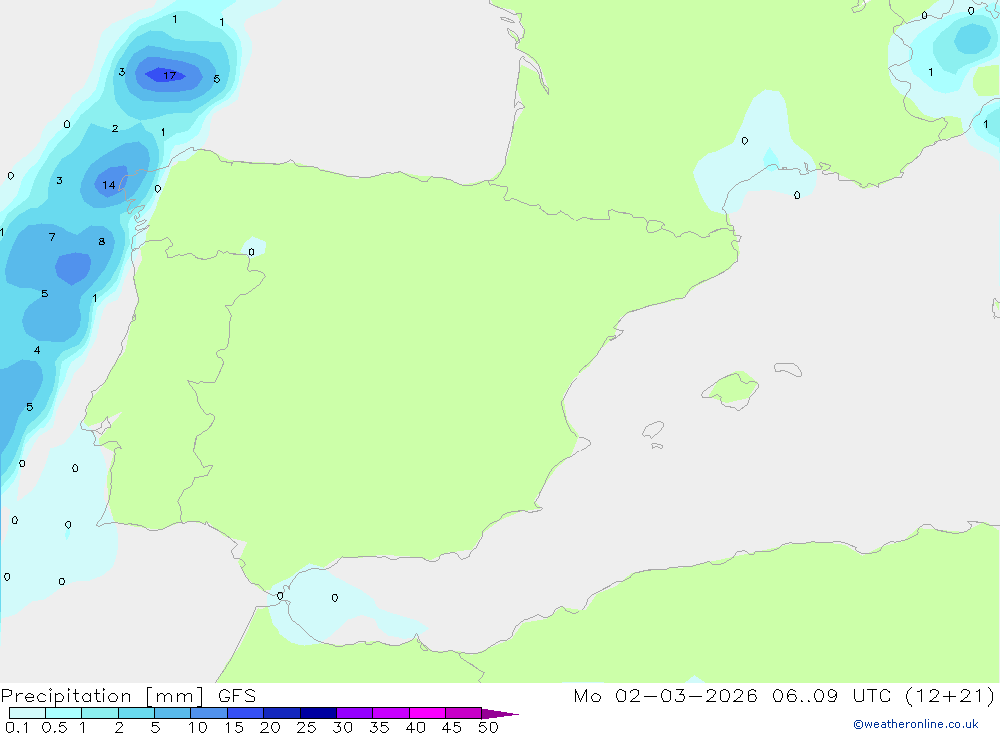Viewport: 1000px width, 733px height.
Task: Click the 'Mo 02-03-2026 06..09 UTC (12+21)' timestamp
Action: click(x=784, y=696)
